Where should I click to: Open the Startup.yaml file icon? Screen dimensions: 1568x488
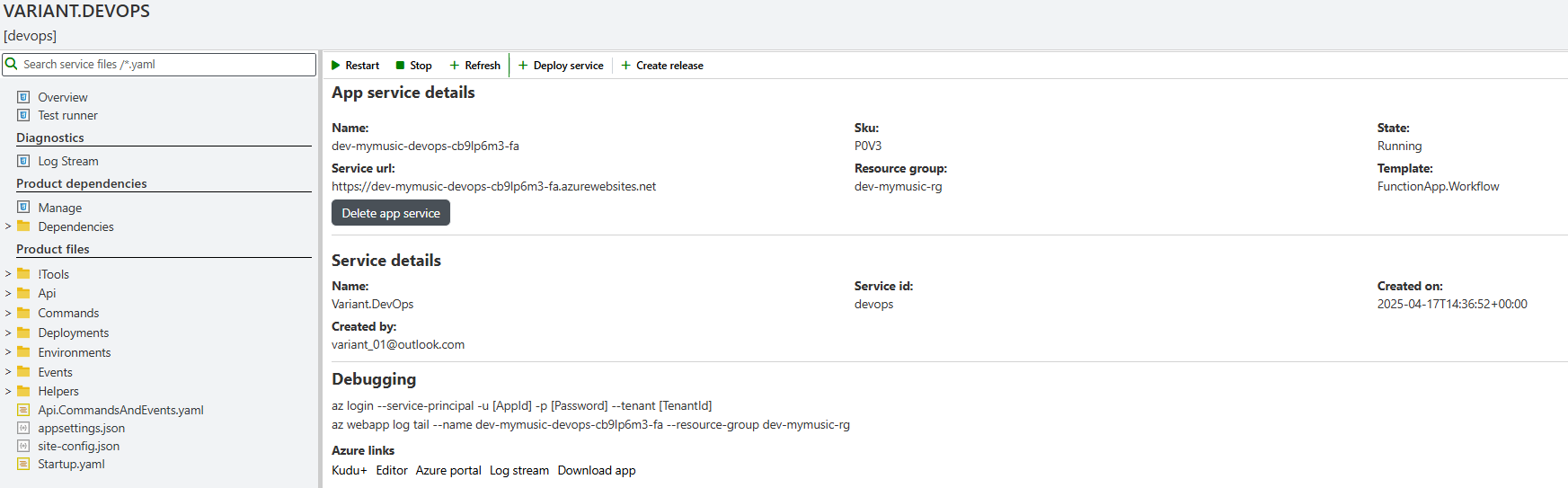pos(23,464)
